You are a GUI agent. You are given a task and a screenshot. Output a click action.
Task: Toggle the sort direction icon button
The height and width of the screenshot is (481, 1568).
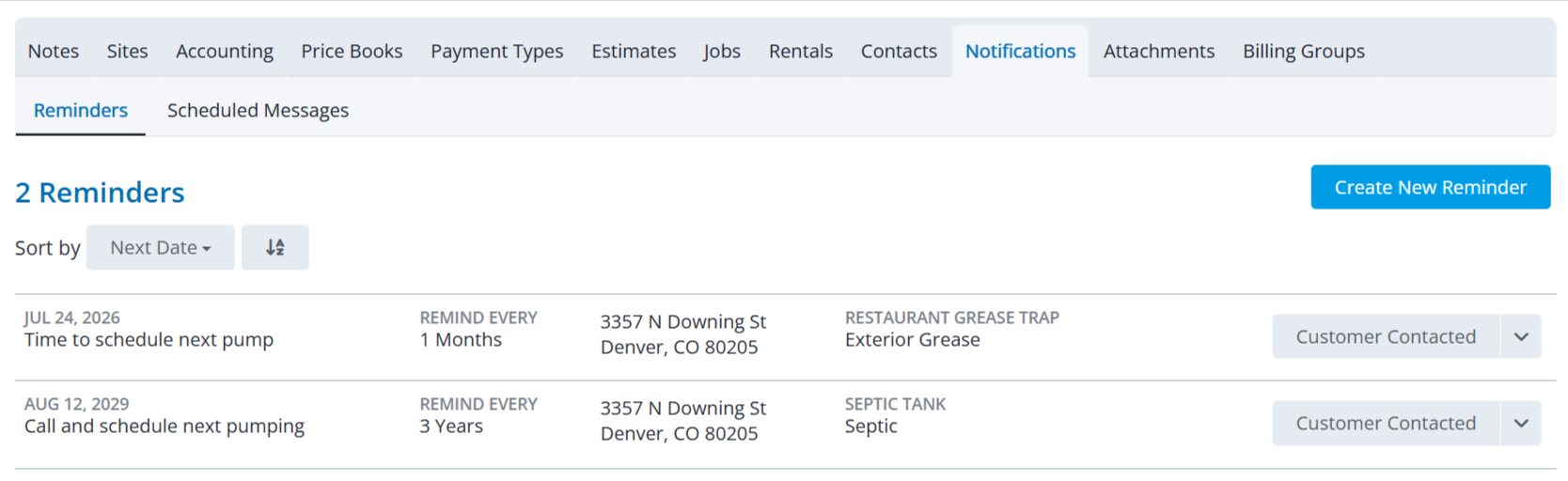click(274, 247)
